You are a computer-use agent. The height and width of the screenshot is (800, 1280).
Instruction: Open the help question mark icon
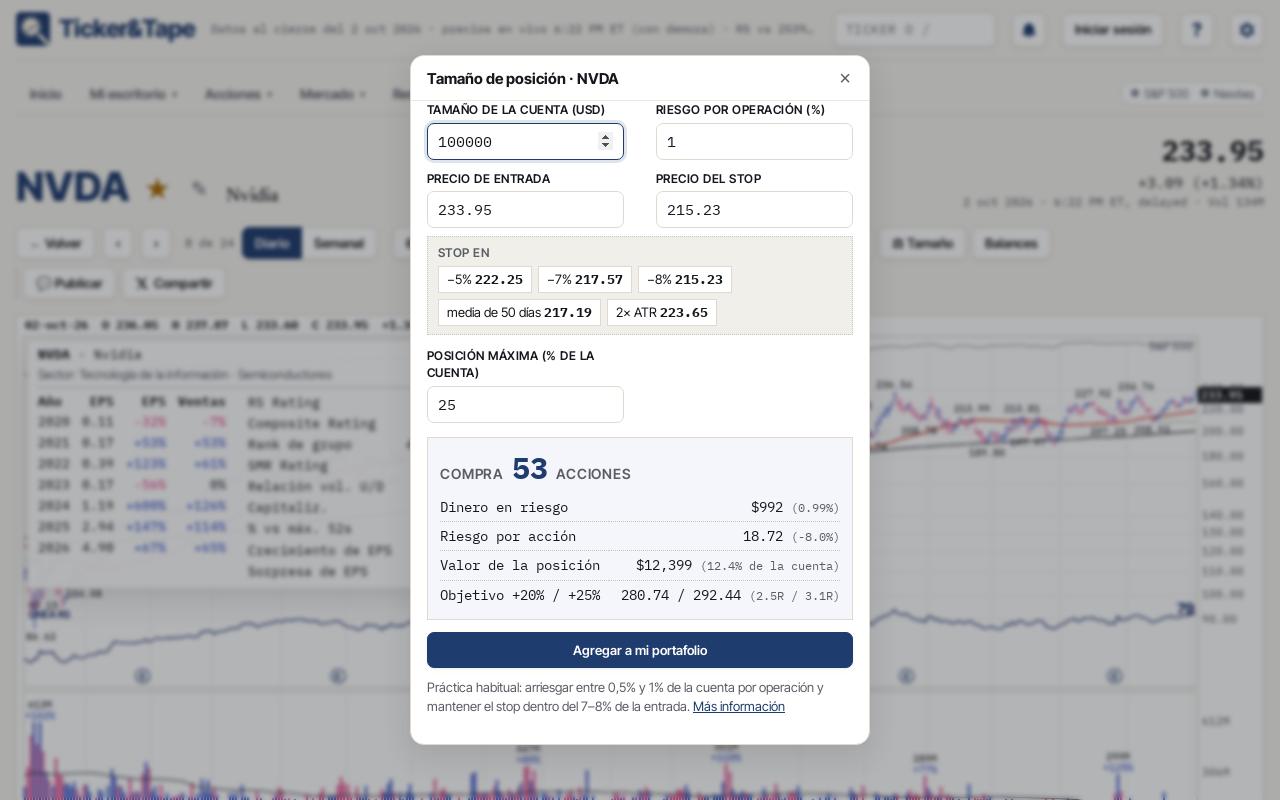coord(1197,30)
